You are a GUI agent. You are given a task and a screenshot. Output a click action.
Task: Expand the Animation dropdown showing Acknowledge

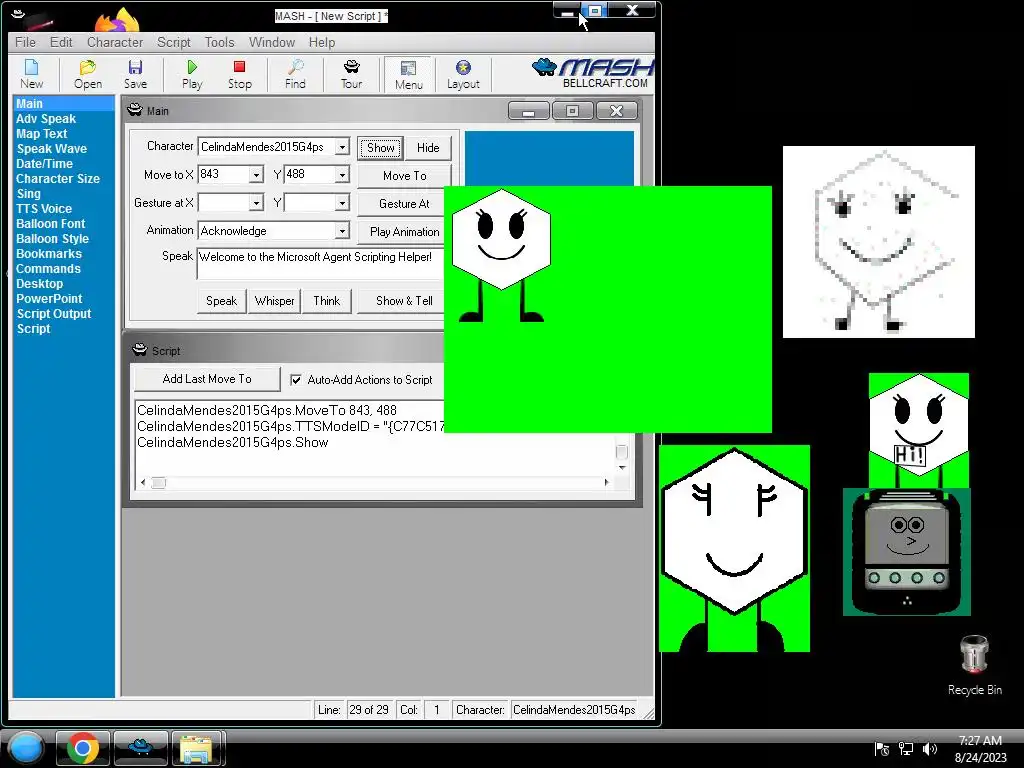(342, 231)
